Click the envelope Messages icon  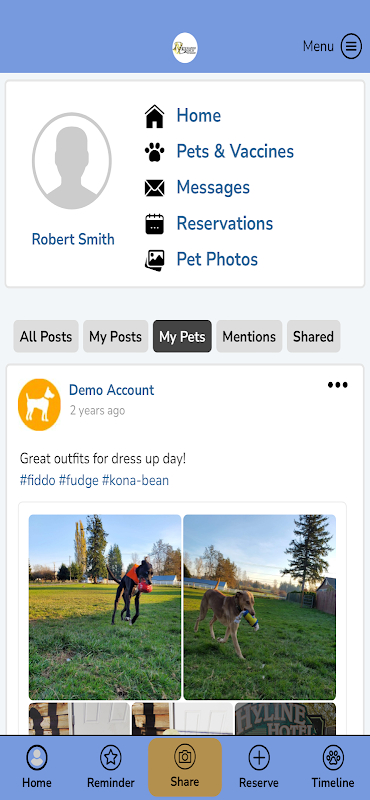point(155,188)
